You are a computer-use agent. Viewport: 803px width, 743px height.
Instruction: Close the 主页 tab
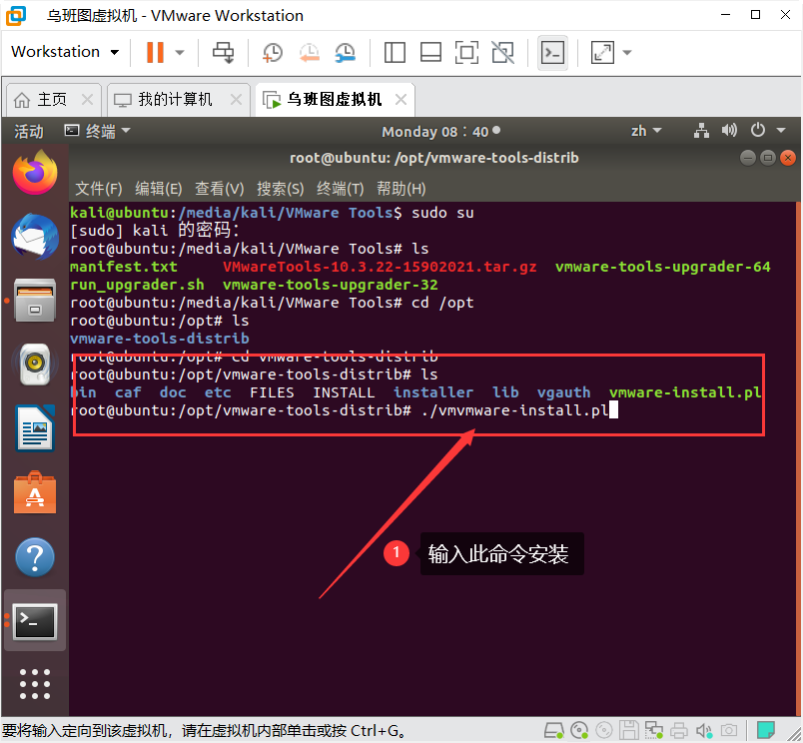[88, 99]
